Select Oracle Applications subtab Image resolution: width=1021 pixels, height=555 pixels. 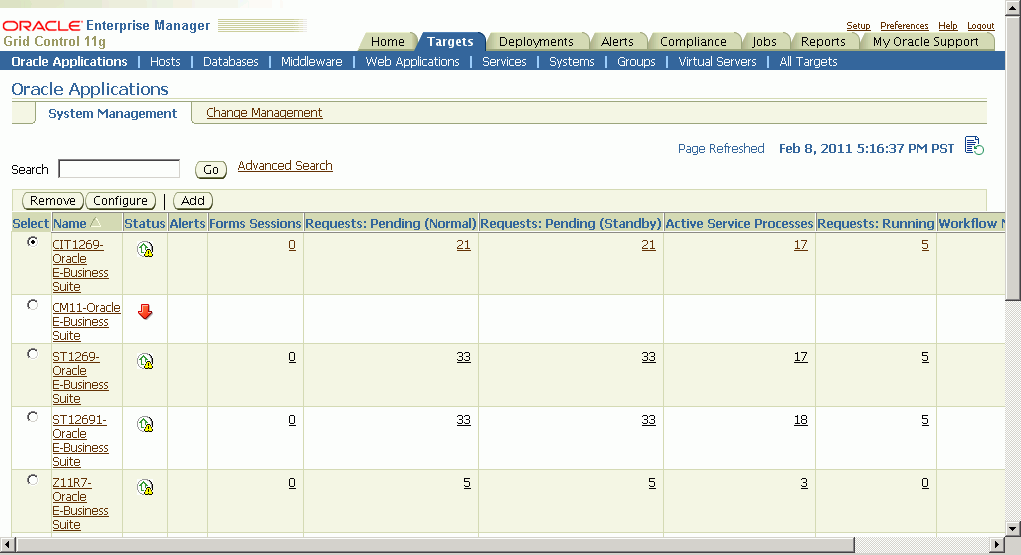pos(69,61)
